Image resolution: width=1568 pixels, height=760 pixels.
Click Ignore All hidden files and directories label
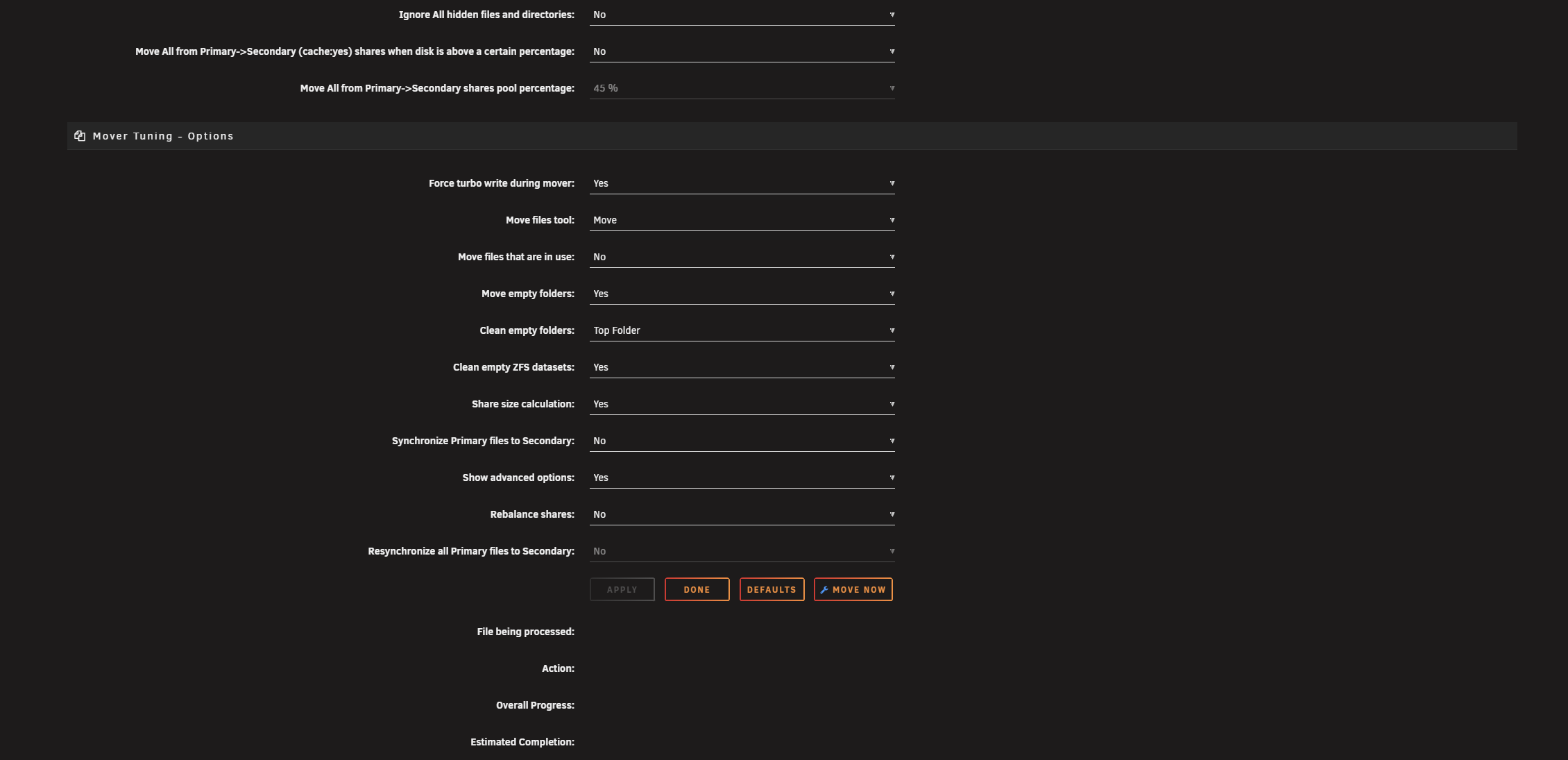[486, 15]
